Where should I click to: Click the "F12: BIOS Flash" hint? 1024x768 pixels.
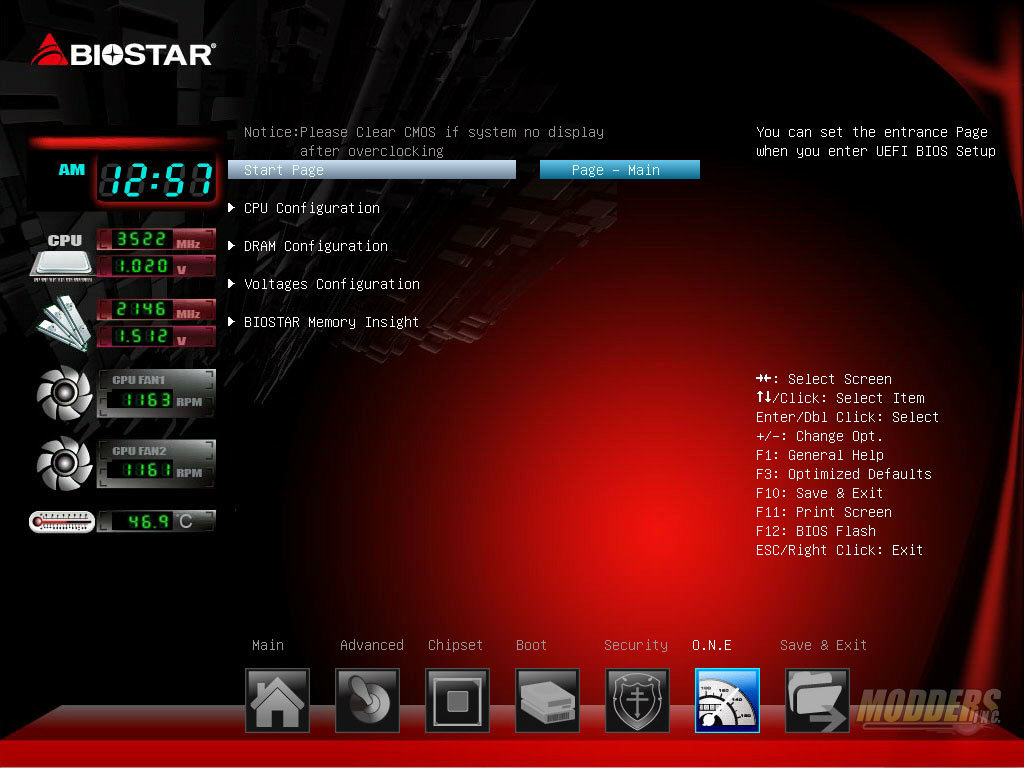tap(816, 530)
